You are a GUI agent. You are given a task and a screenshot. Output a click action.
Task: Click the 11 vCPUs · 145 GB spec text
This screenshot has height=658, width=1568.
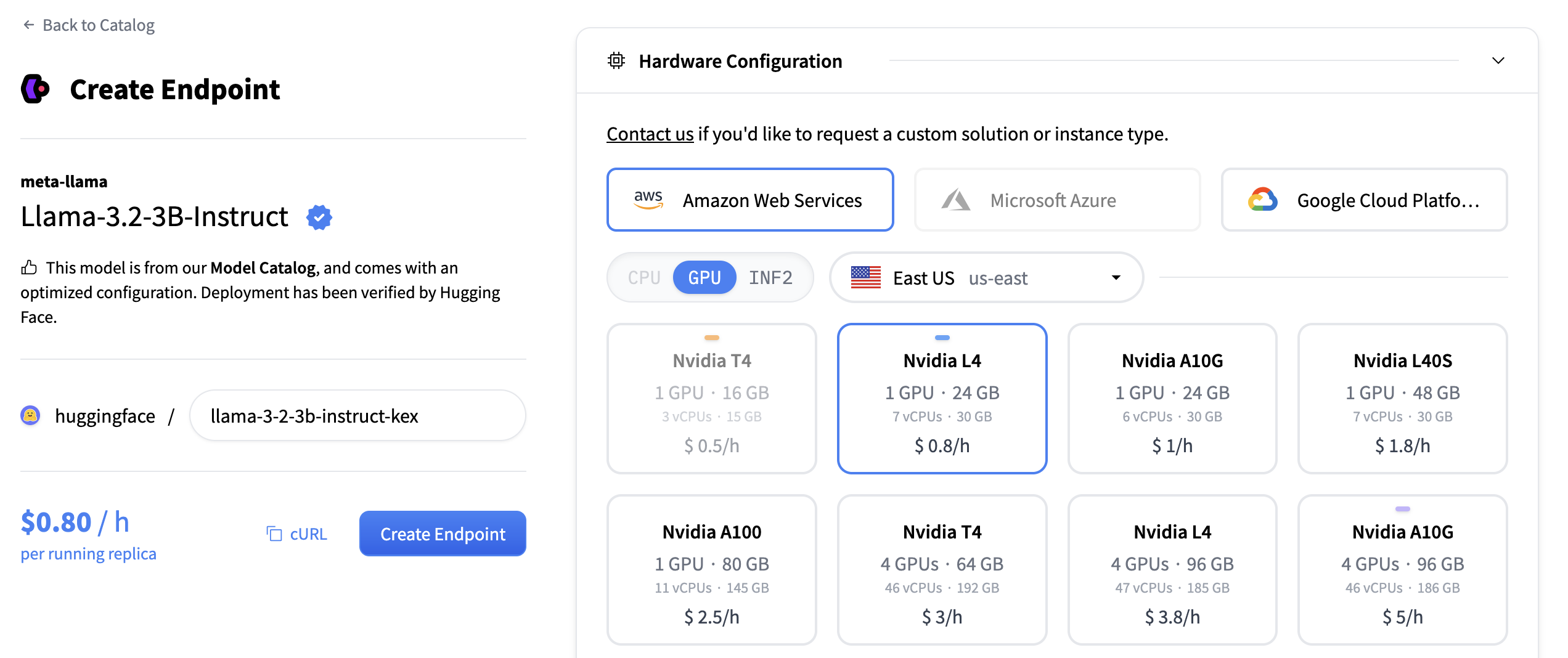click(712, 588)
